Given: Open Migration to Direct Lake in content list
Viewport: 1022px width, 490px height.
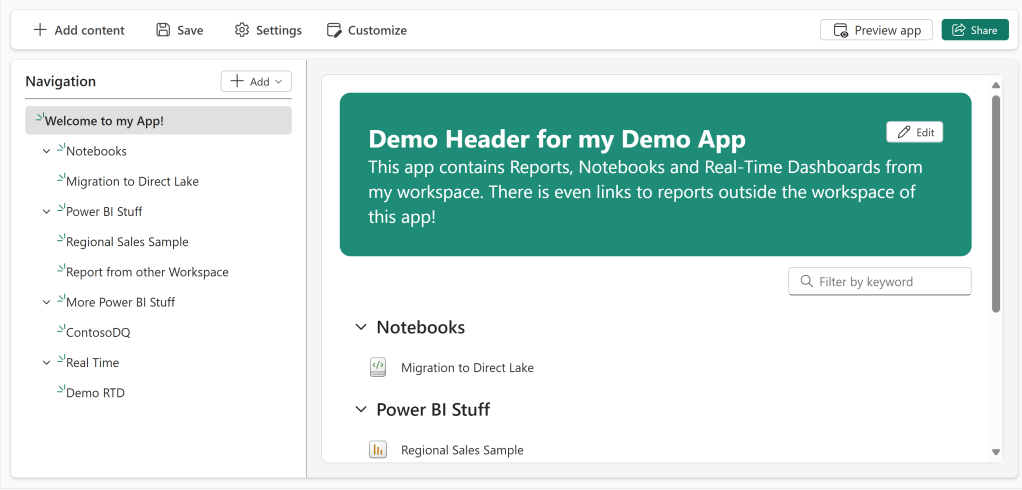Looking at the screenshot, I should click(x=467, y=368).
